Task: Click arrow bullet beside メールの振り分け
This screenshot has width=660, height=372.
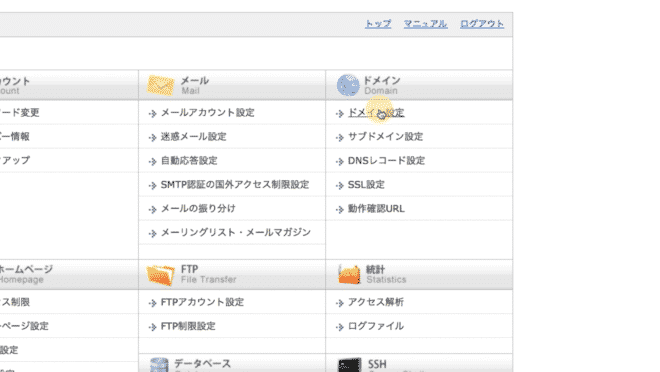Action: [x=152, y=210]
